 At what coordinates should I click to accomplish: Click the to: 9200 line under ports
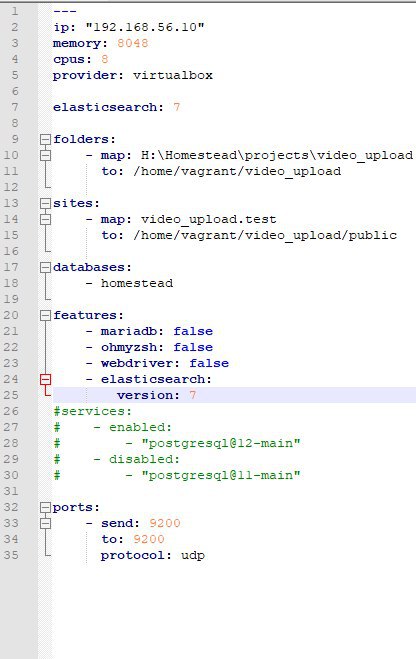[133, 539]
